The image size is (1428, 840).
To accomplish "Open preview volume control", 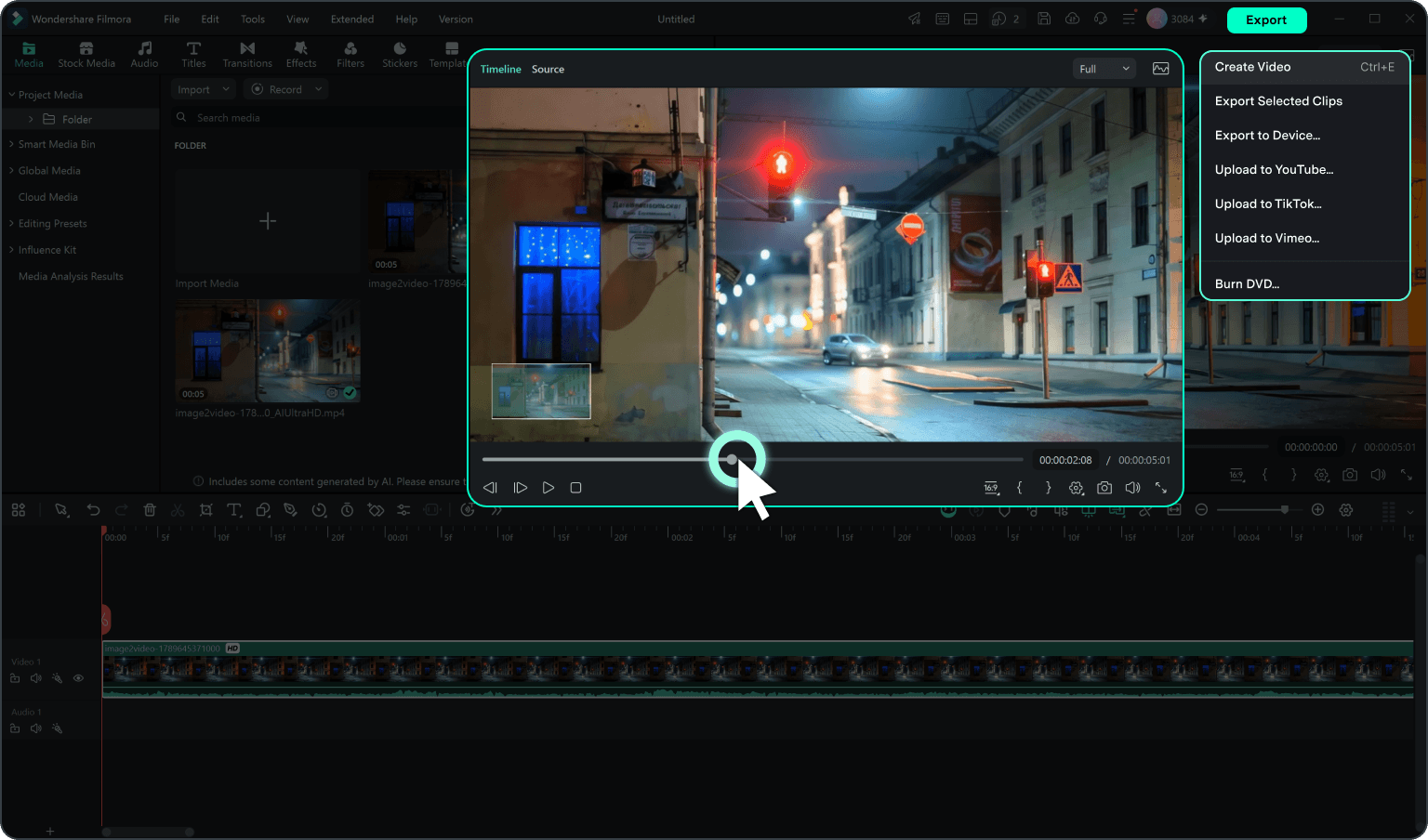I will pos(1132,488).
